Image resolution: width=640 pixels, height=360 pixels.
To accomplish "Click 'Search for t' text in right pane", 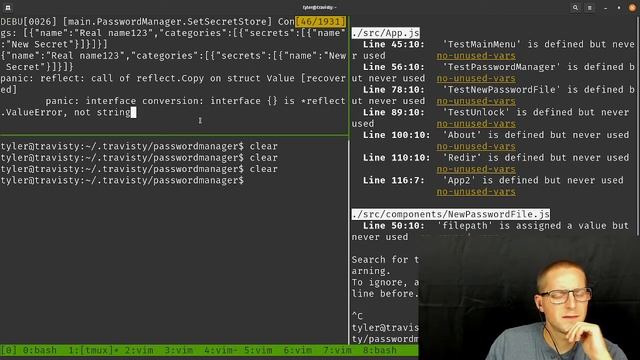I will click(385, 260).
